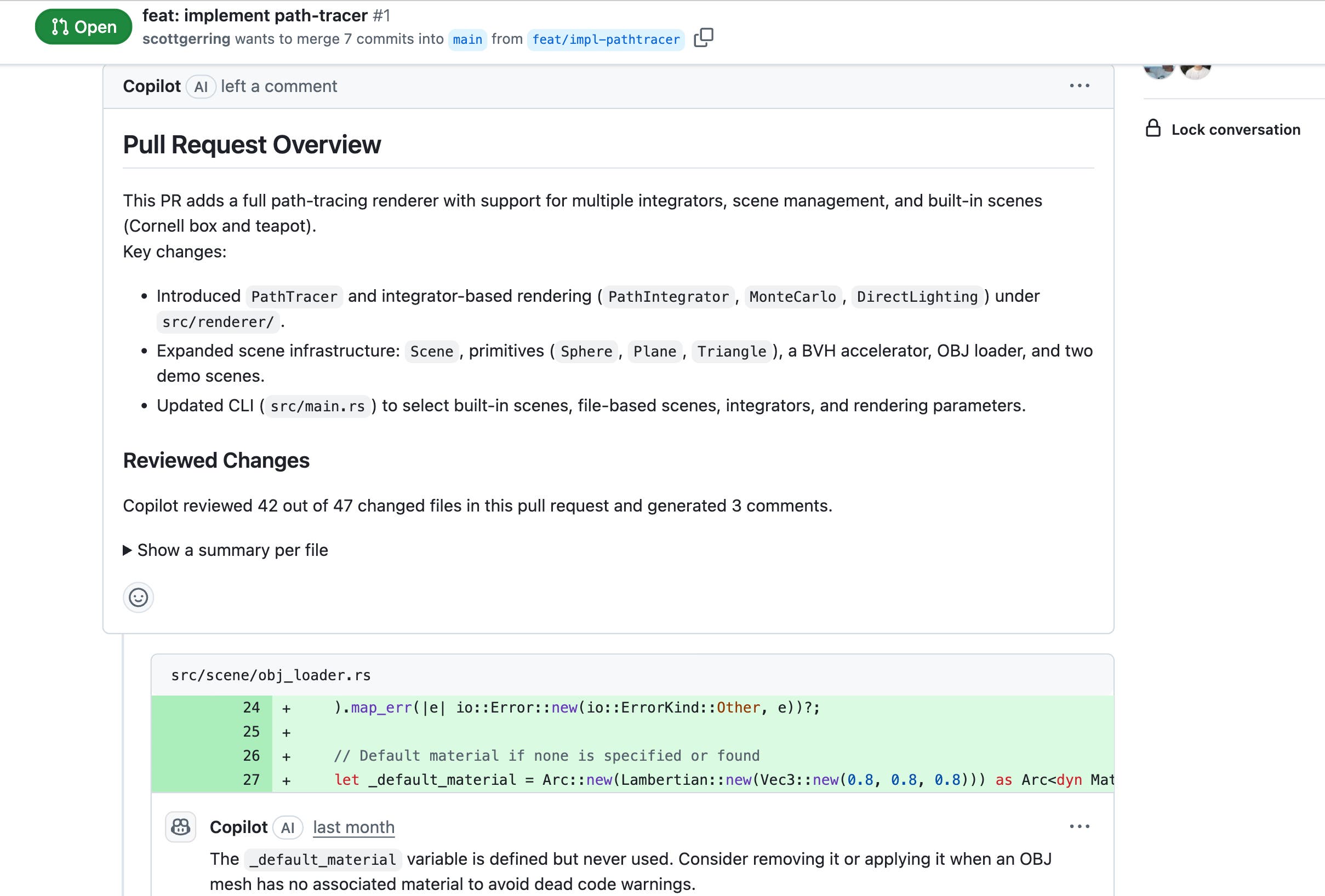Open the feat/impl-pathtracer branch label
Image resolution: width=1325 pixels, height=896 pixels.
[606, 39]
